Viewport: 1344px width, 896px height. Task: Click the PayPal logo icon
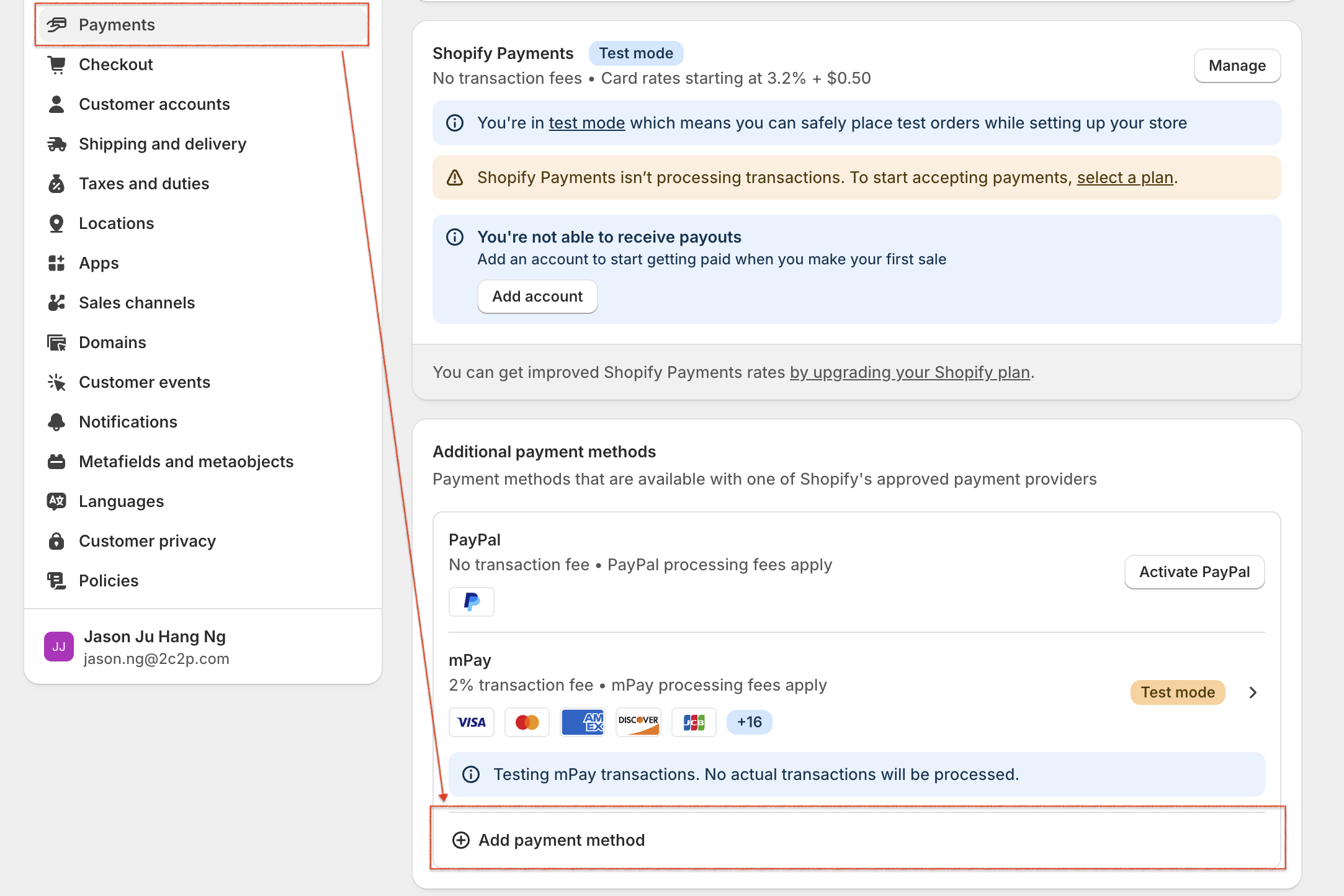(x=472, y=601)
